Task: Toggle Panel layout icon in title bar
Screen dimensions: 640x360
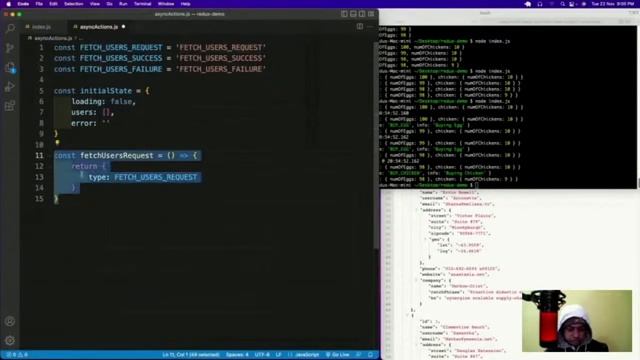Action: (353, 14)
